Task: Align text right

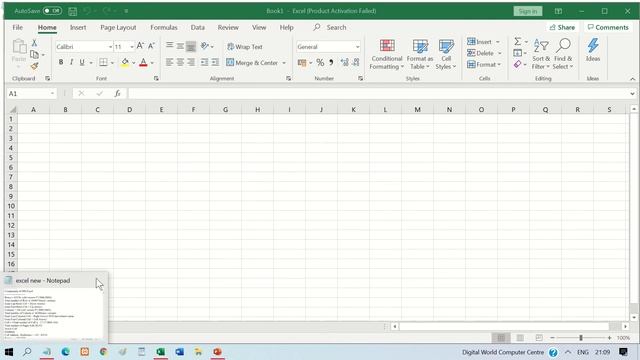Action: pos(191,62)
